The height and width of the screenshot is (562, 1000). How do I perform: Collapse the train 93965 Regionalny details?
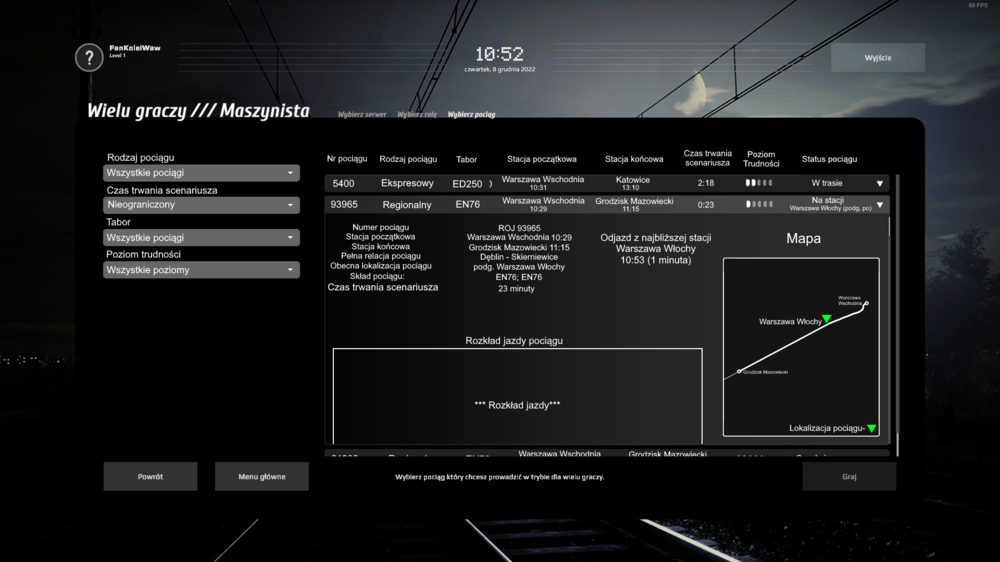coord(880,205)
